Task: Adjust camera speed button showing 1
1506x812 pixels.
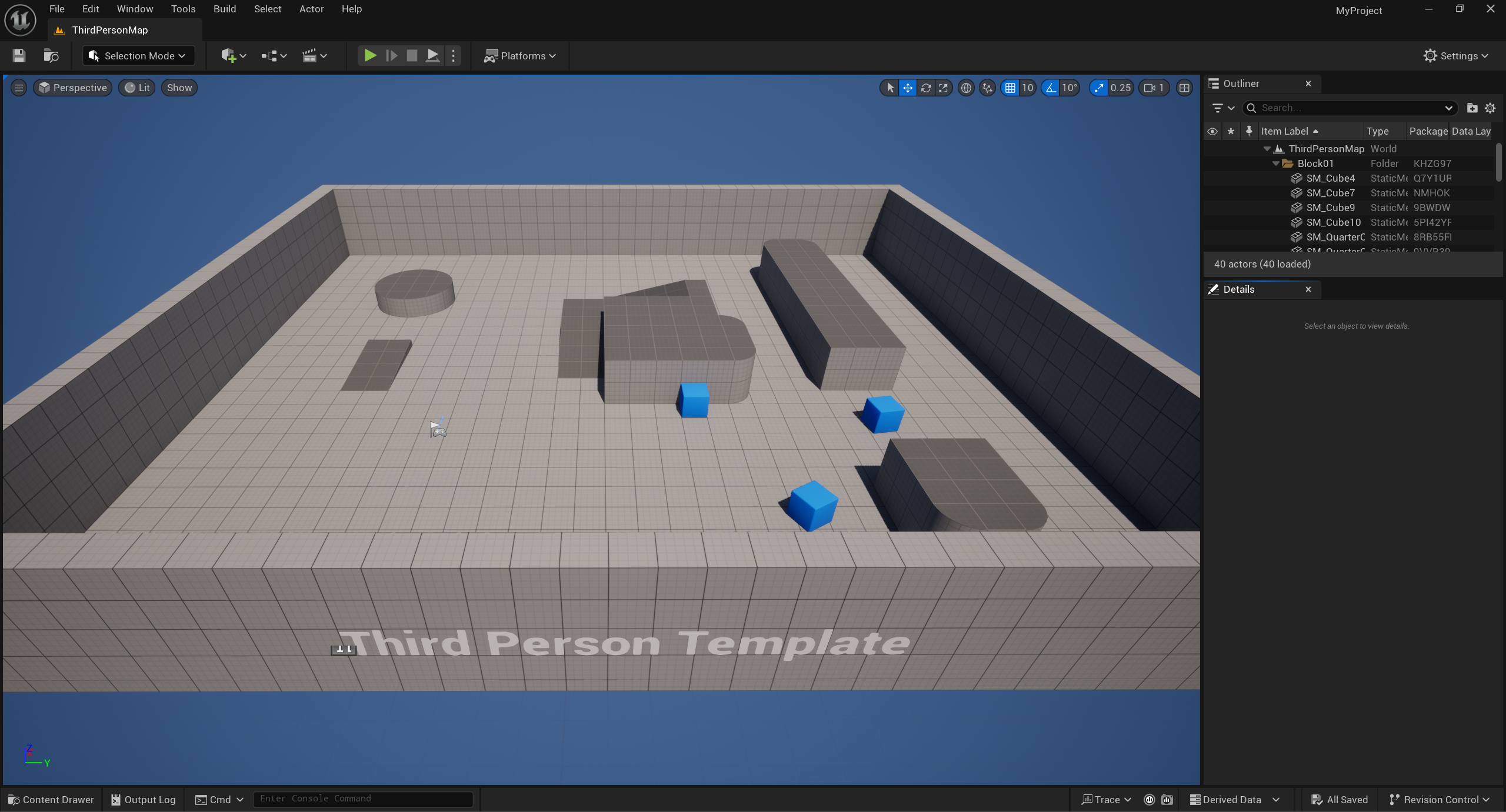Action: (1154, 88)
